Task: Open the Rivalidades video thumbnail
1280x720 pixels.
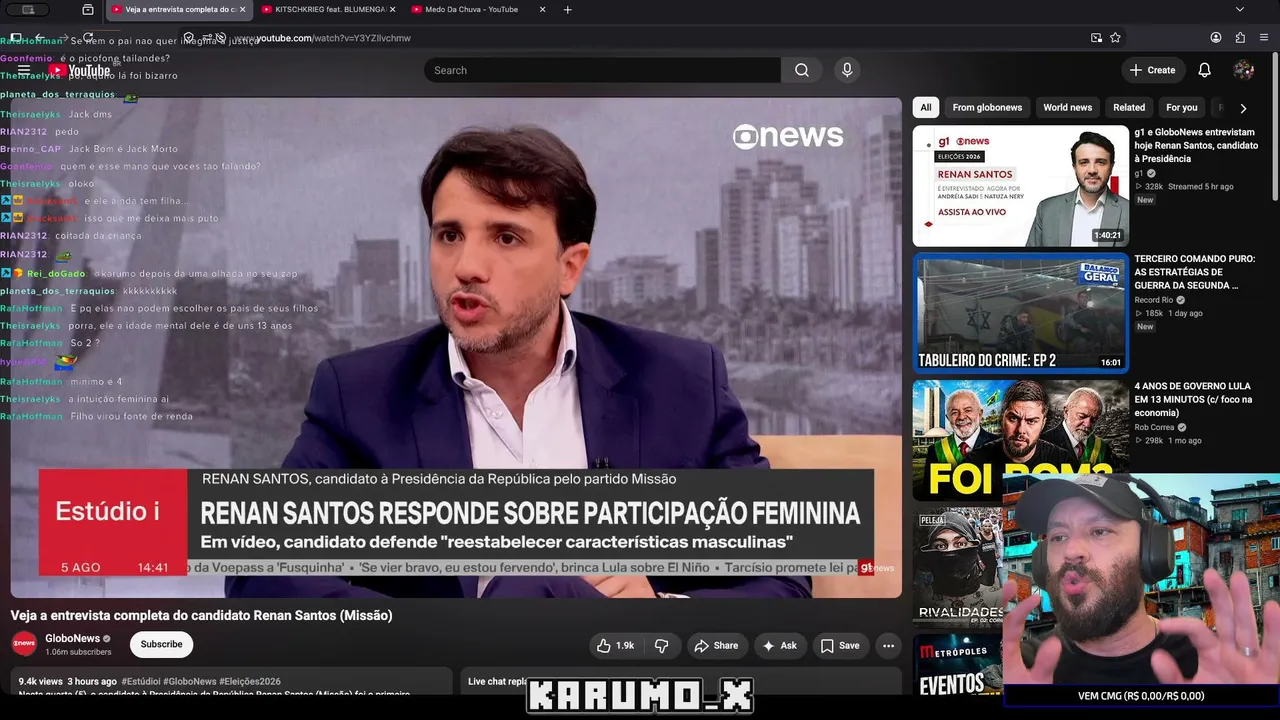Action: click(958, 567)
